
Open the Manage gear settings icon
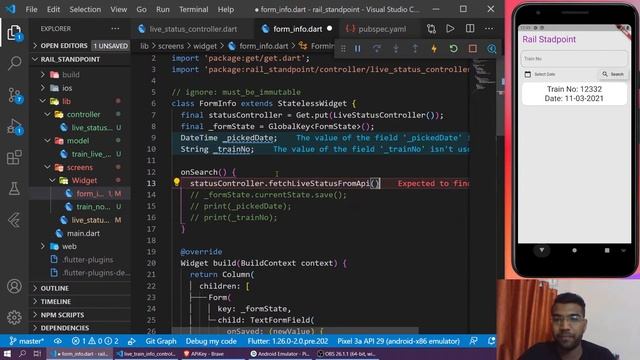[14, 317]
